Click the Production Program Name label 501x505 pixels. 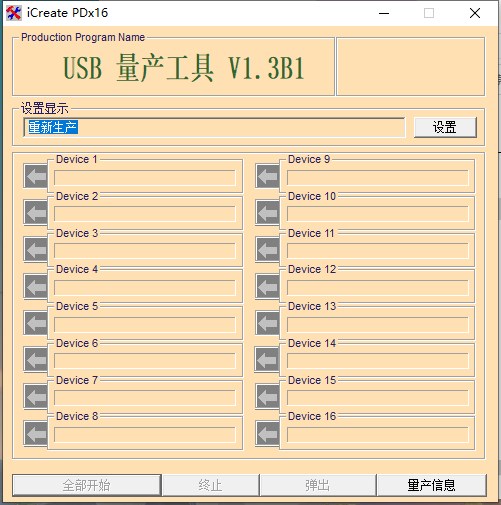coord(83,37)
